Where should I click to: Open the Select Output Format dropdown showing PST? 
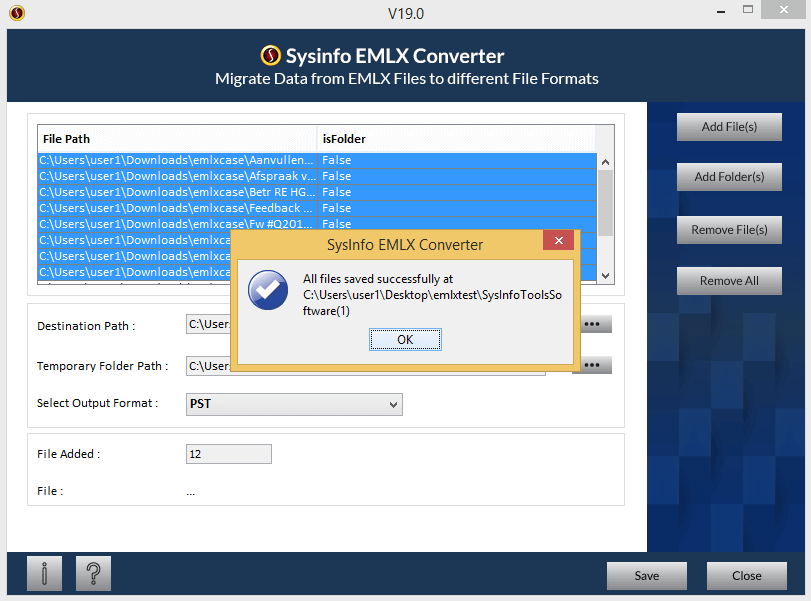pos(294,404)
